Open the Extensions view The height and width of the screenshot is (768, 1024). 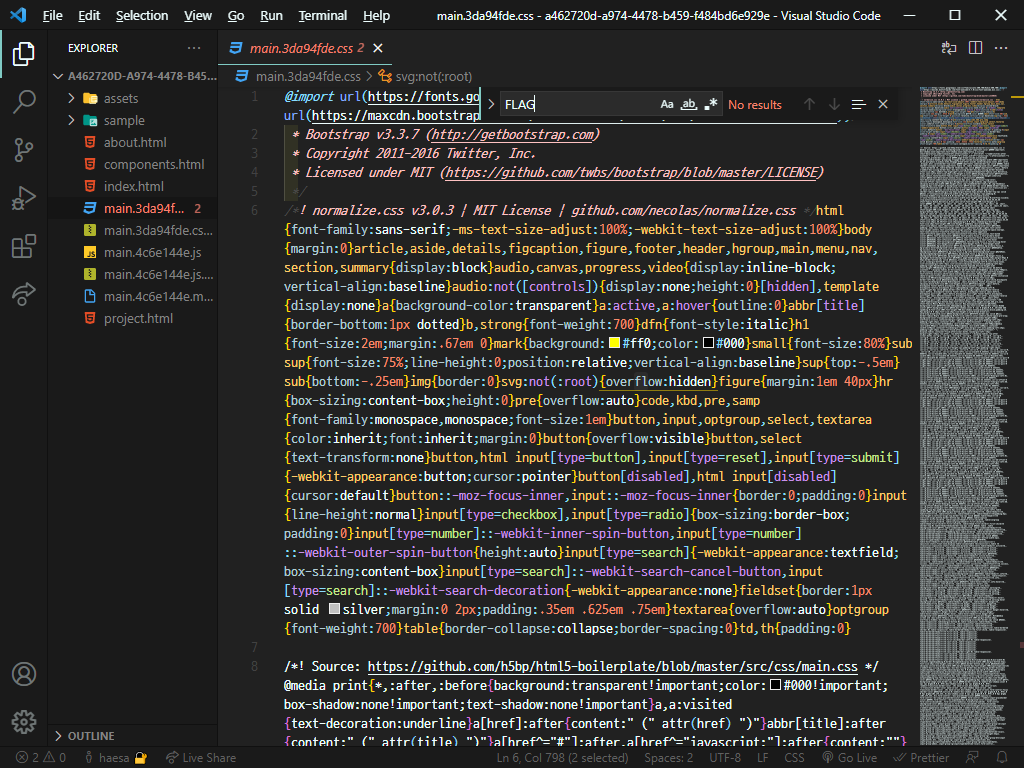(23, 246)
